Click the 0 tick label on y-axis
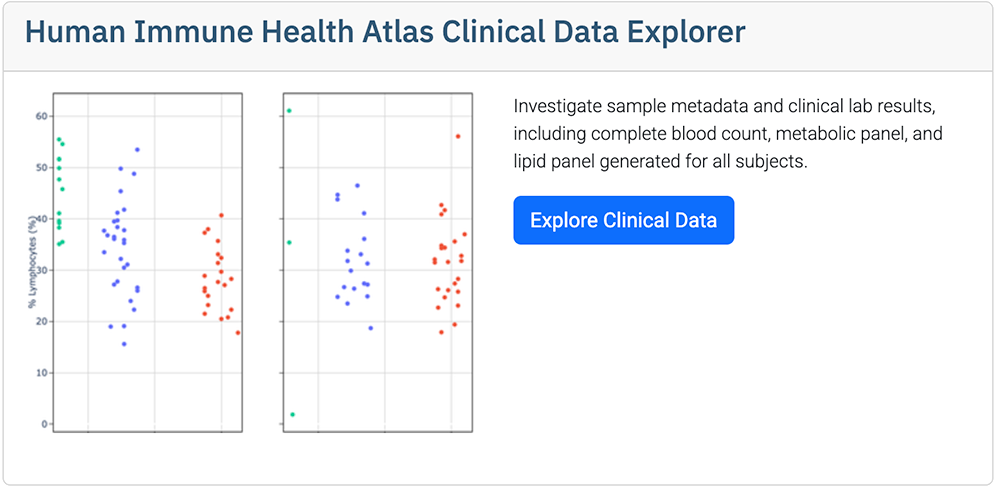This screenshot has width=996, height=488. pos(44,424)
